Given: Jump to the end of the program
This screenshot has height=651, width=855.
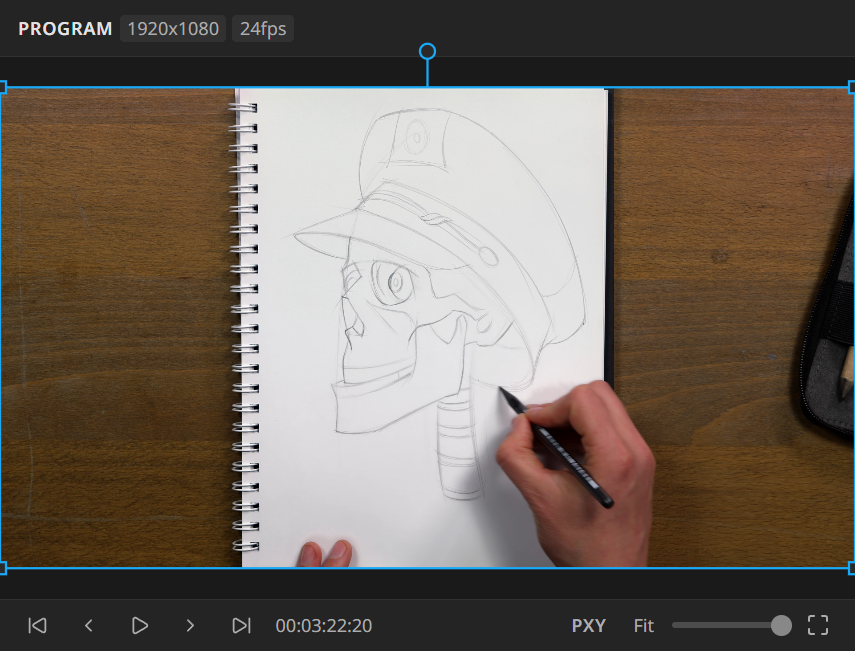Looking at the screenshot, I should tap(242, 625).
